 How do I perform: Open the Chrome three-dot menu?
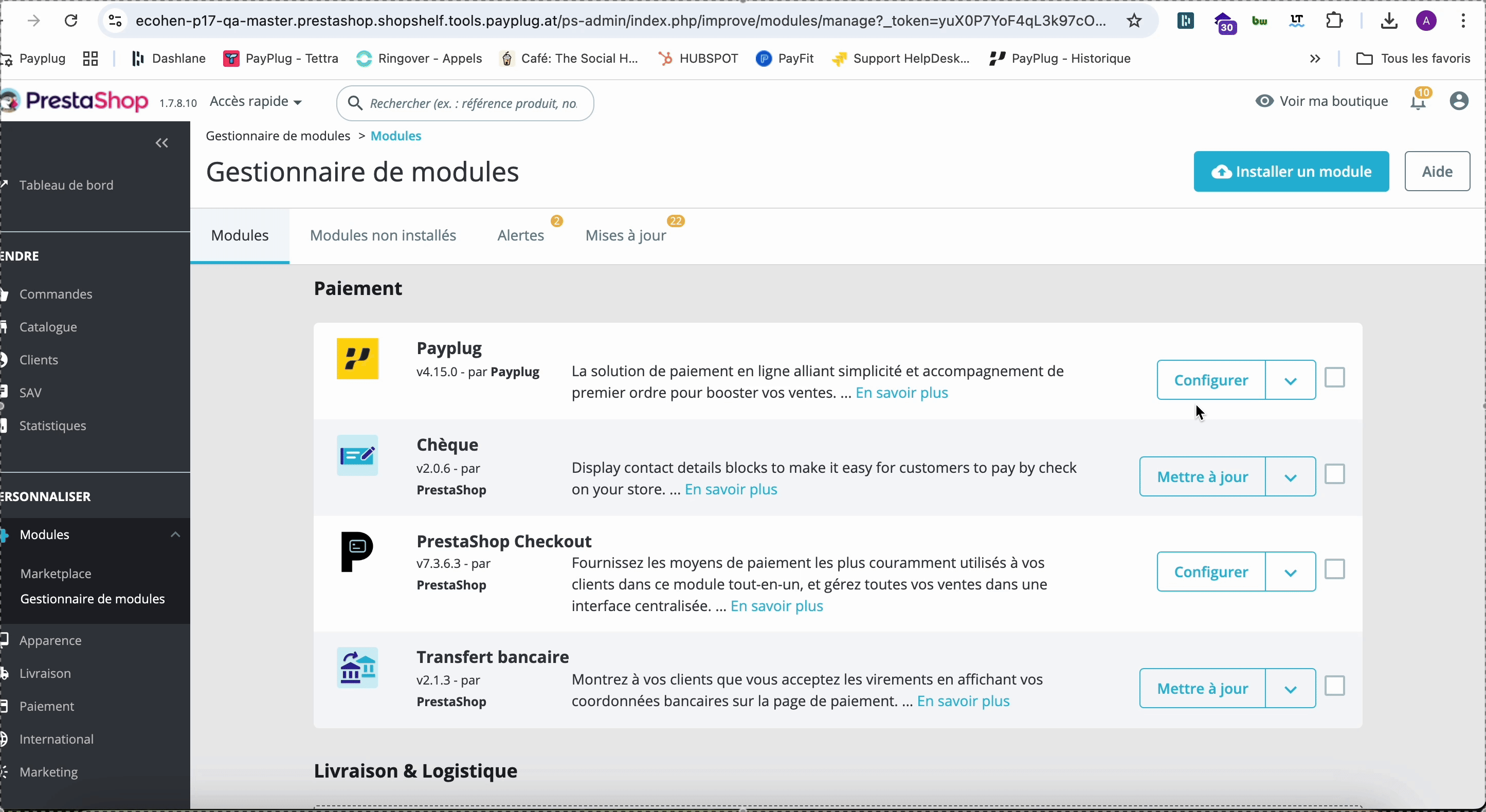(1463, 22)
